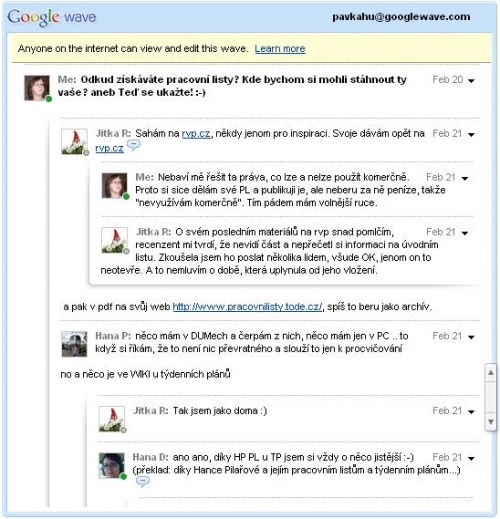Open menu arrow on Hana D's message
The width and height of the screenshot is (500, 519).
pos(471,459)
